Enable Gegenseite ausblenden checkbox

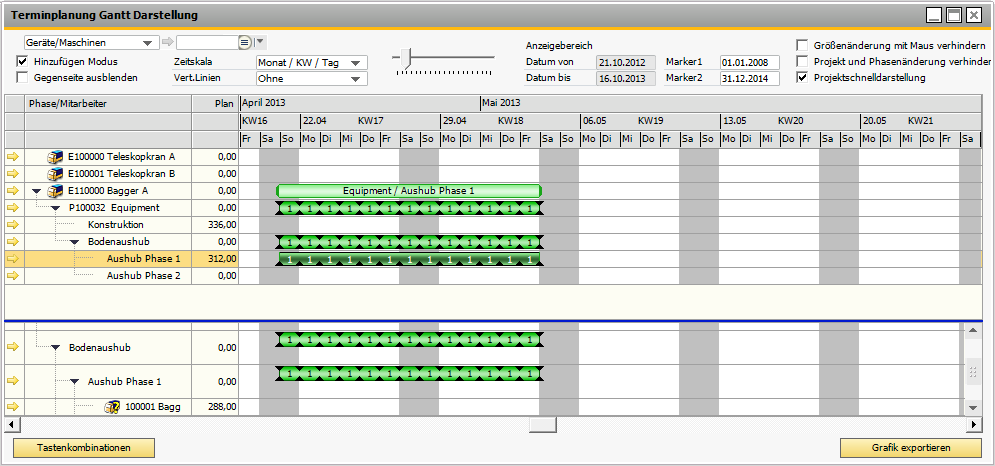tap(22, 78)
